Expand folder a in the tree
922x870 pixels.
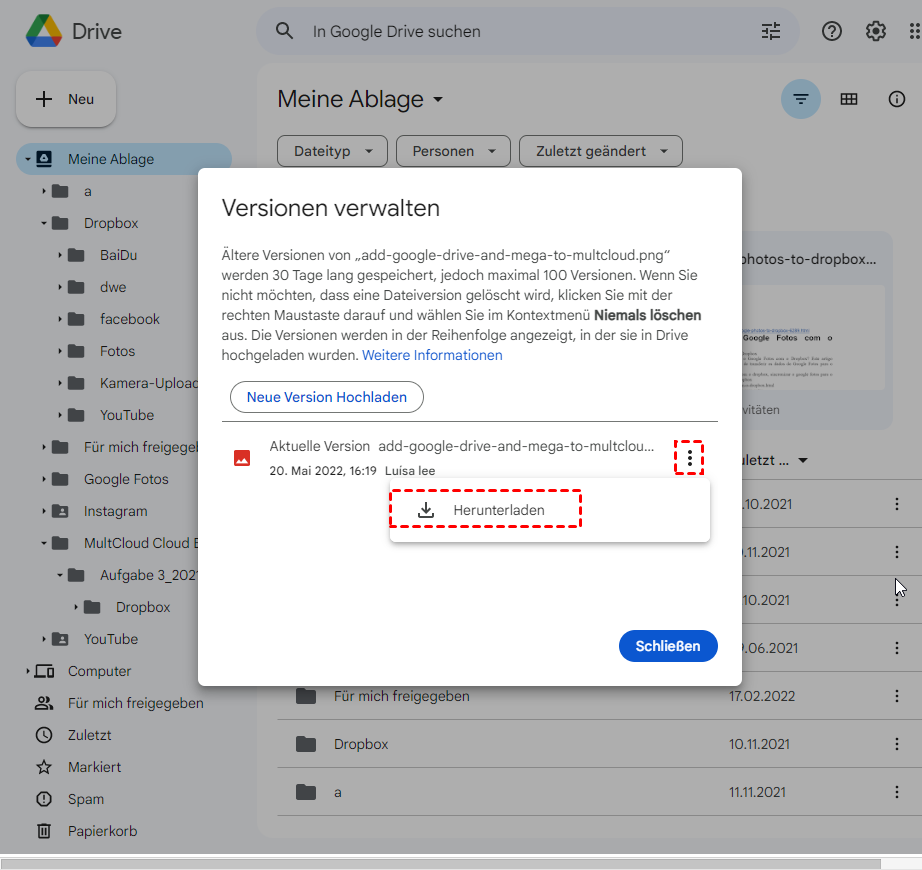44,191
